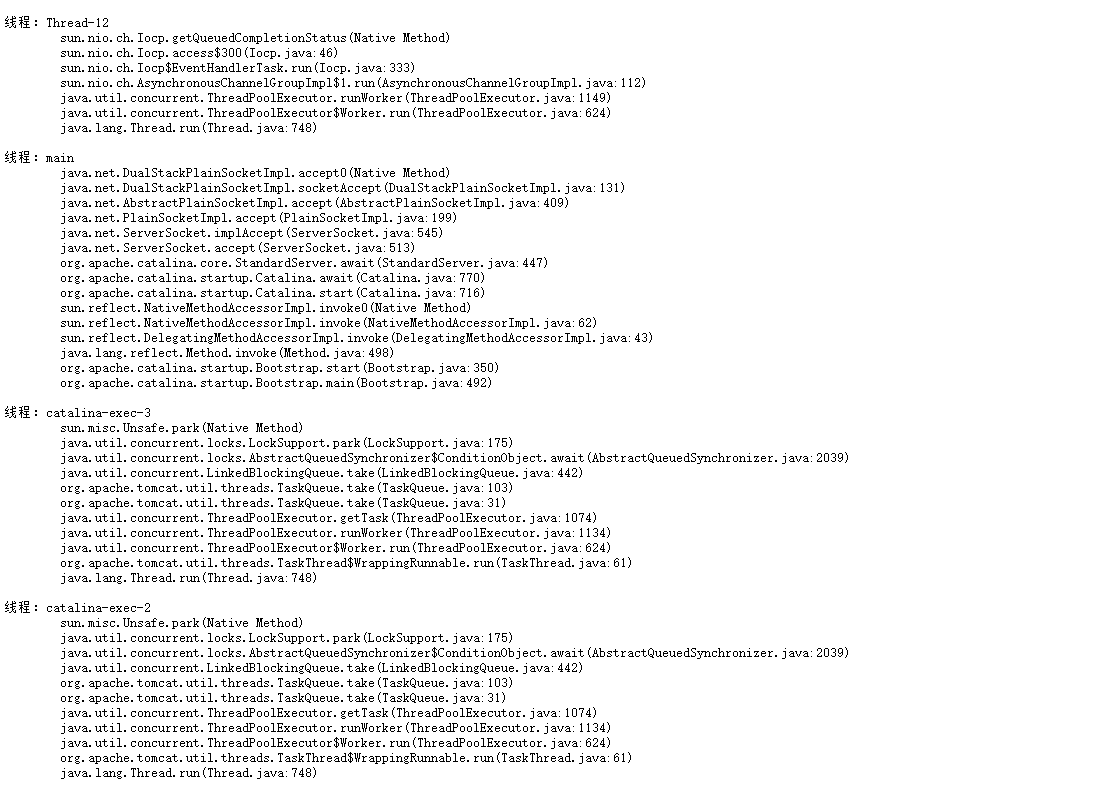Select the Method.invoke stack line
Viewport: 1097px width, 791px height.
pos(227,353)
